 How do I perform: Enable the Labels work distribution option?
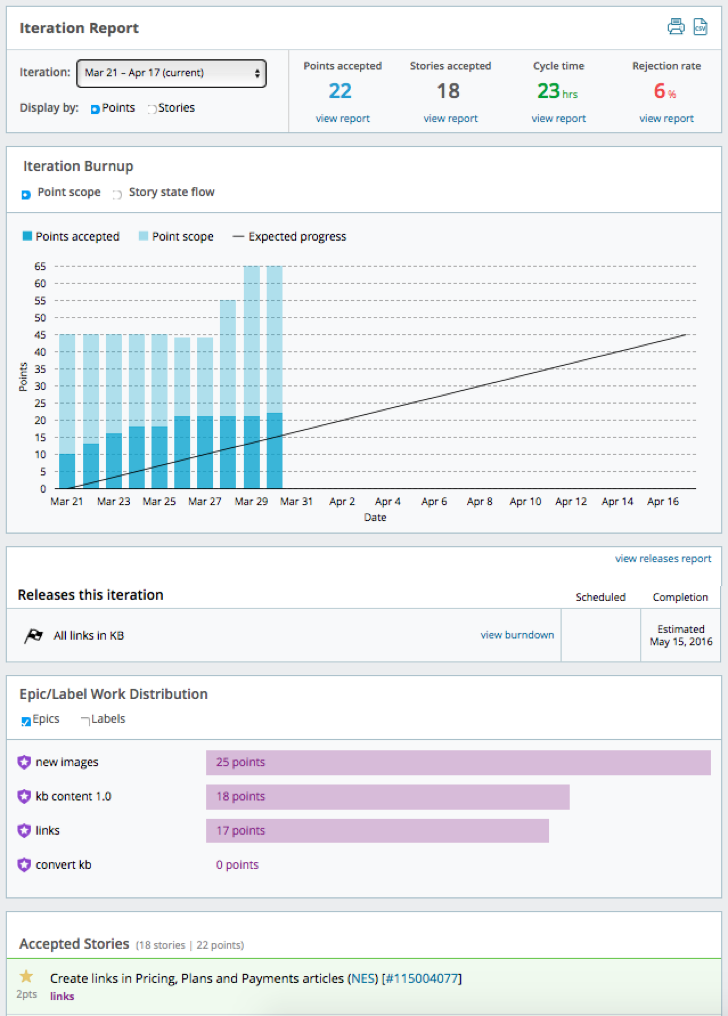85,720
